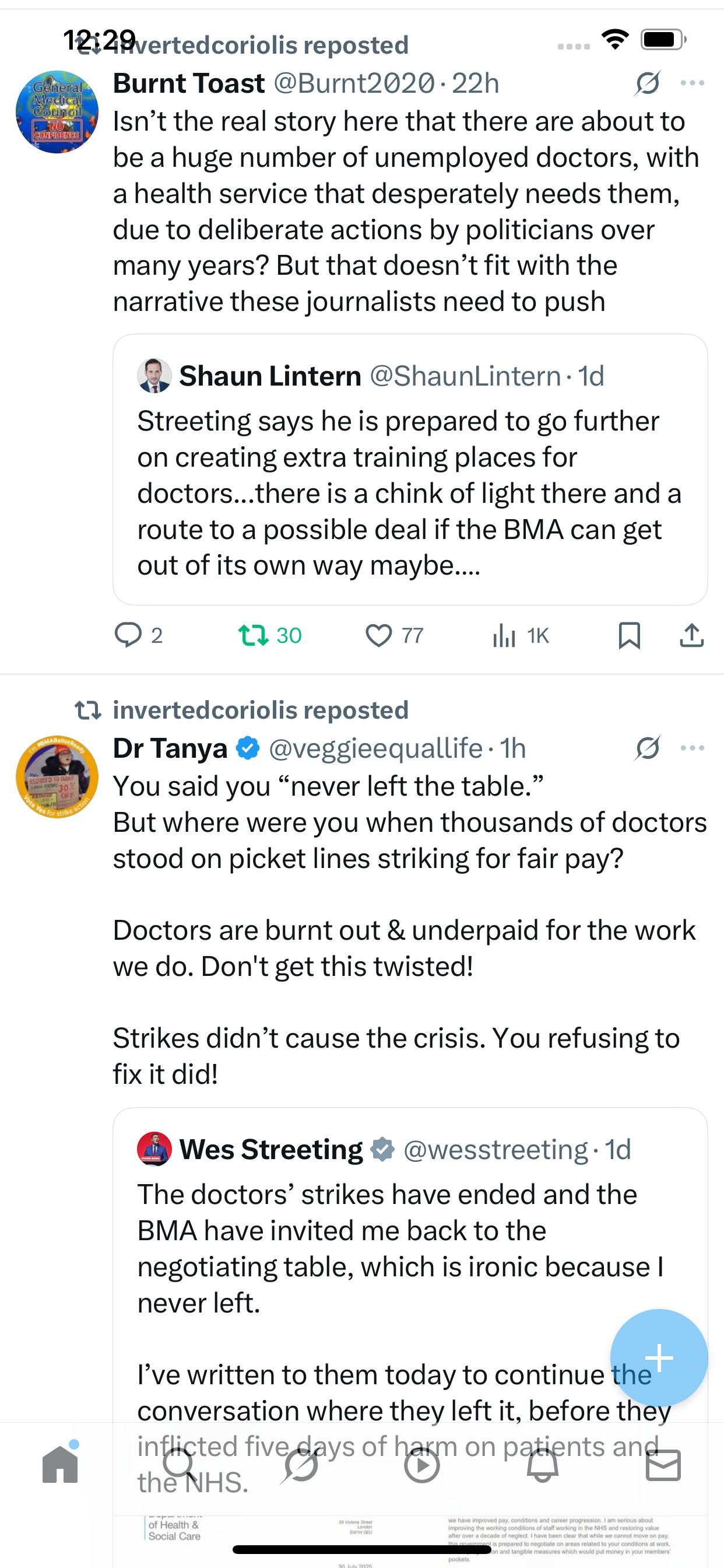The width and height of the screenshot is (724, 1568).
Task: Open Video tab in bottom bar
Action: tap(421, 1465)
